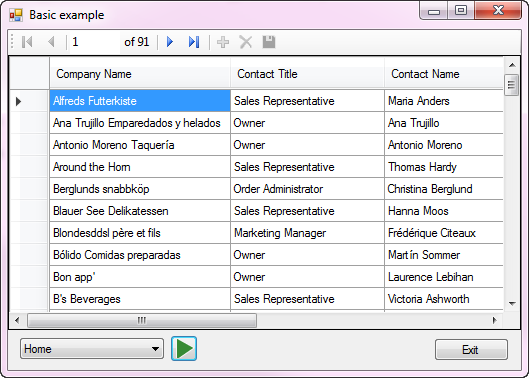Select the Ana Trujillo Emparedados y helados cell
This screenshot has height=378, width=529.
tap(140, 123)
